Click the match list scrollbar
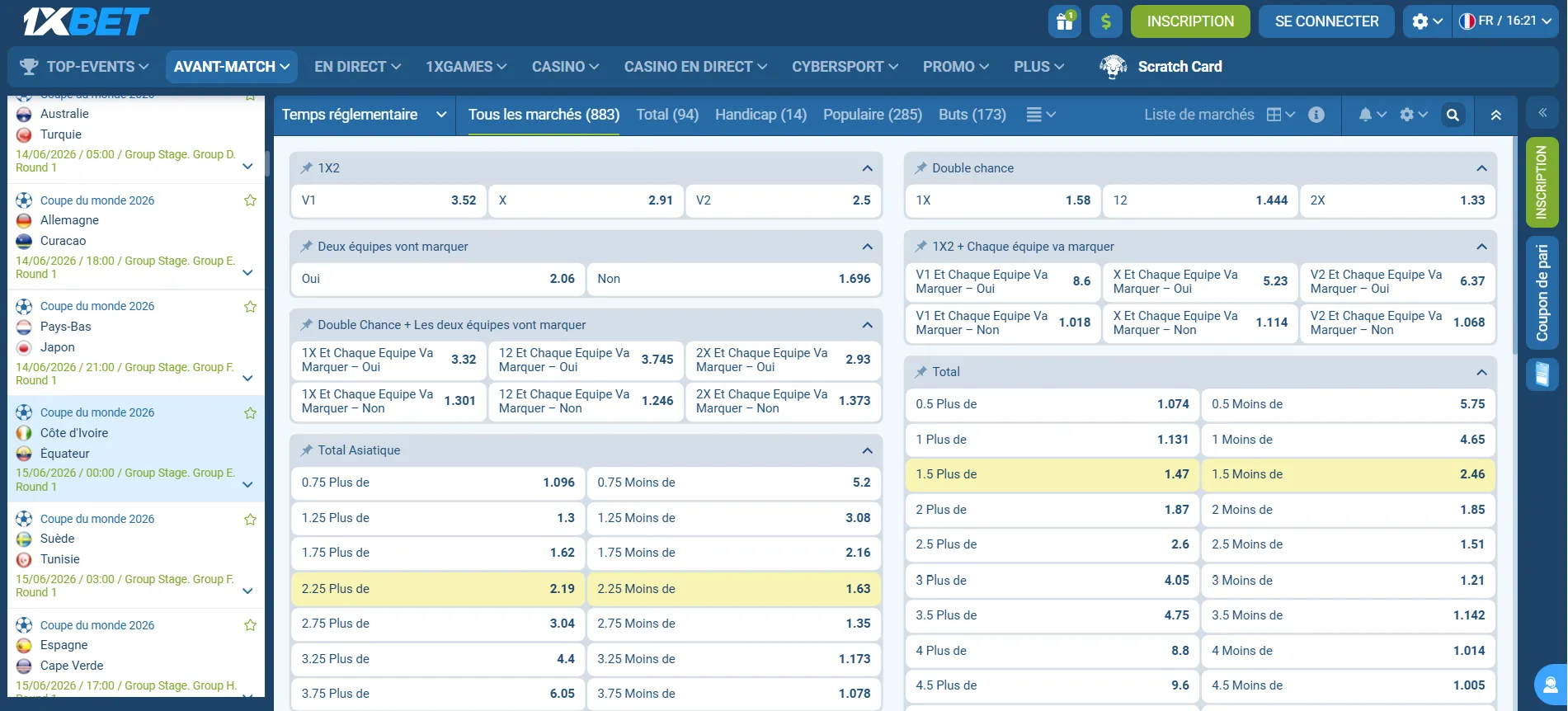Image resolution: width=1568 pixels, height=711 pixels. pos(267,163)
